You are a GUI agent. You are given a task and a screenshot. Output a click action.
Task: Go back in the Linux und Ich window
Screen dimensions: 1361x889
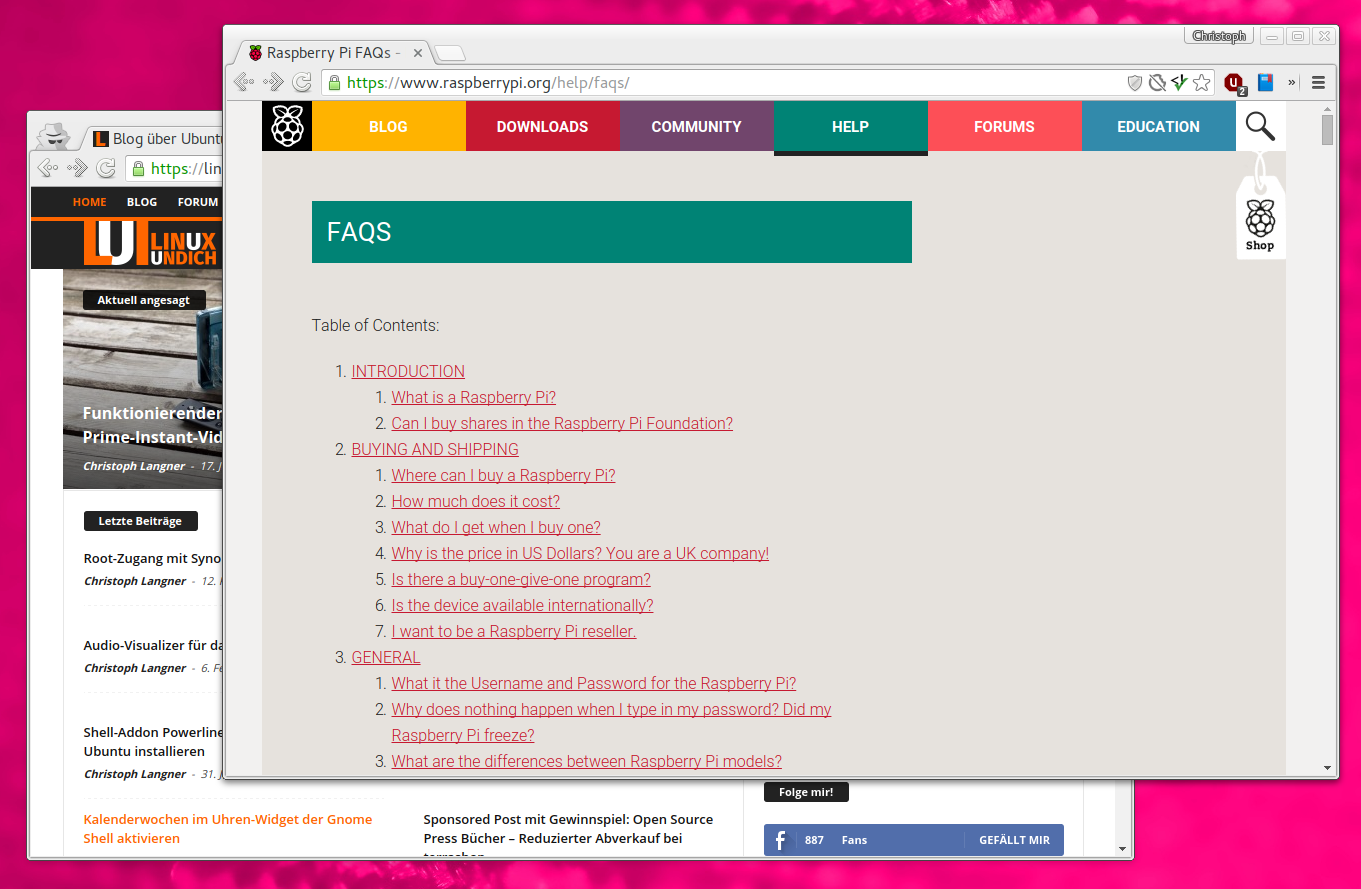pos(47,169)
